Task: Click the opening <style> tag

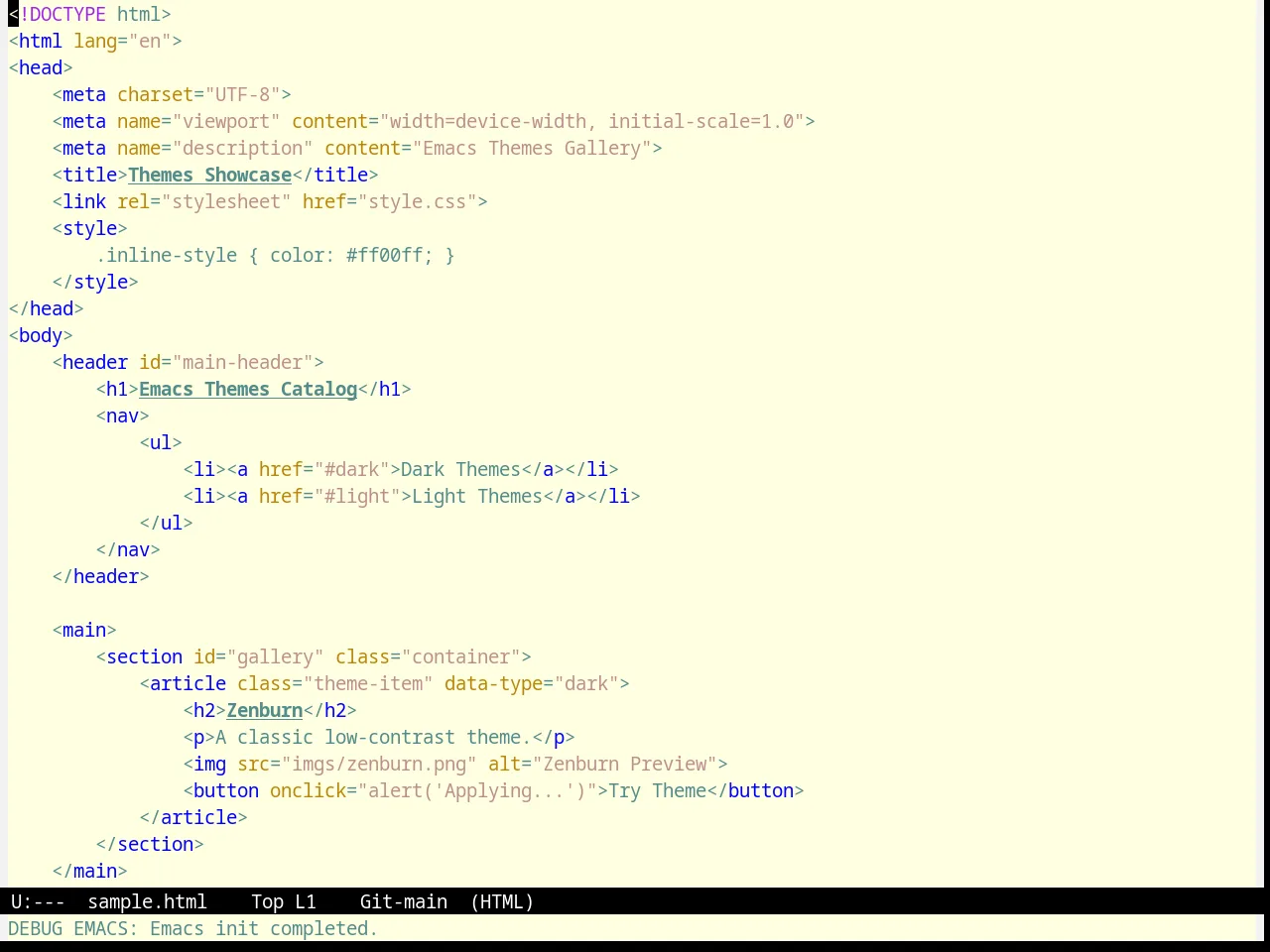Action: click(x=89, y=228)
